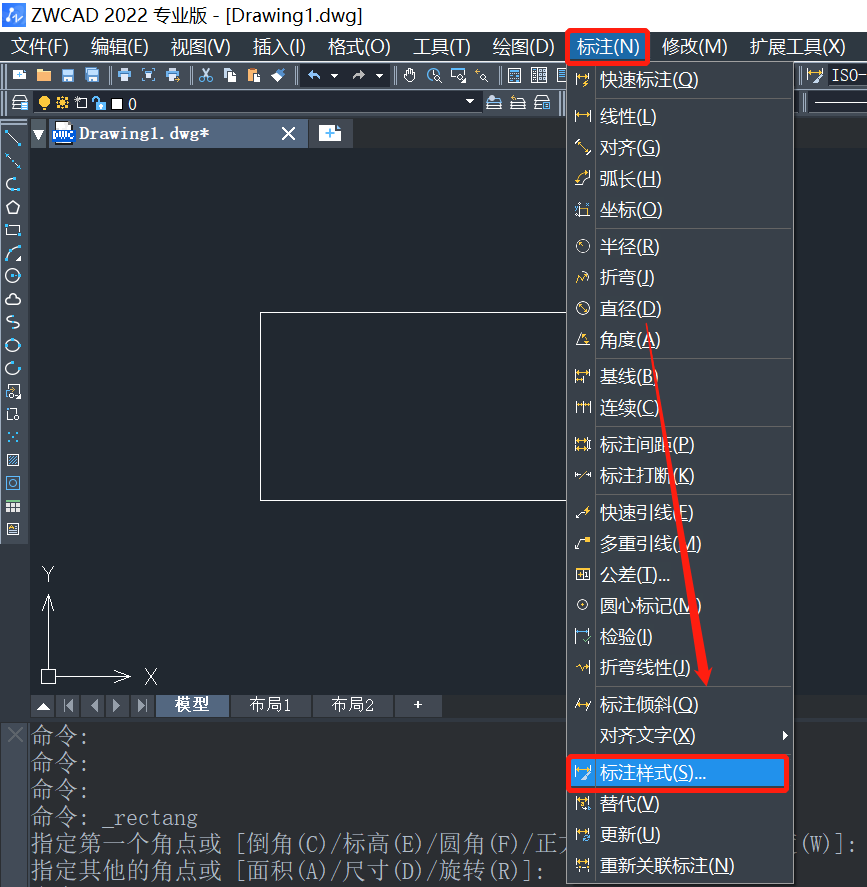The image size is (867, 887).
Task: Create new drawing tab button
Action: pyautogui.click(x=330, y=134)
